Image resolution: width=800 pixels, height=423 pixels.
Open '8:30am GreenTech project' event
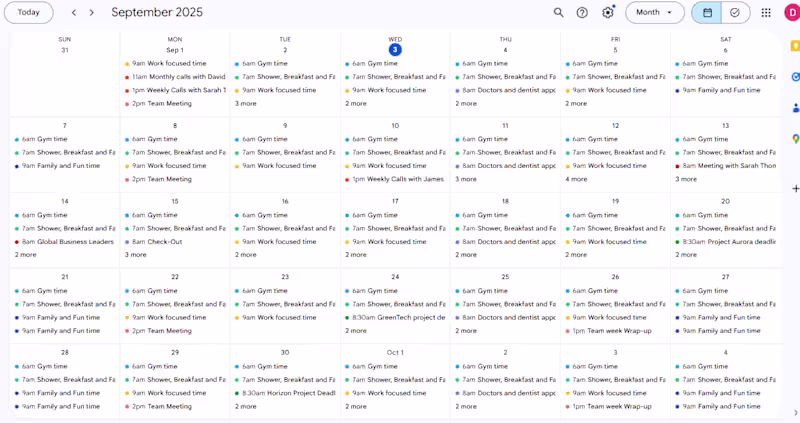[x=395, y=317]
